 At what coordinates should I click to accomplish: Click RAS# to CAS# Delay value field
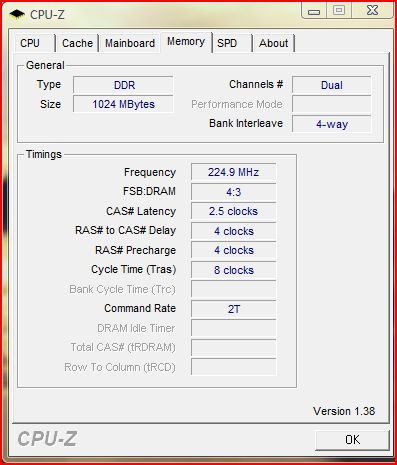point(233,231)
